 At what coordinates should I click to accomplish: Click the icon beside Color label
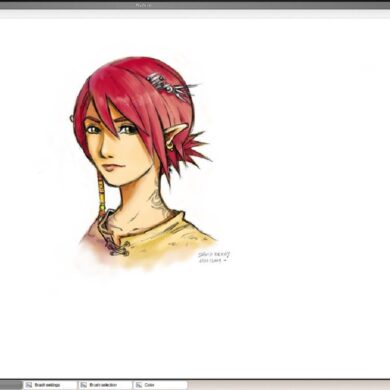point(139,385)
